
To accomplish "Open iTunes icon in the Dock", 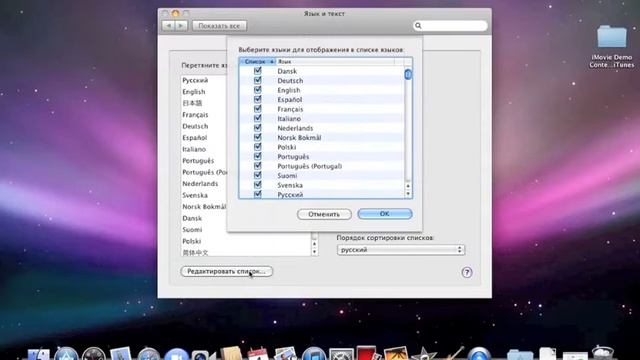I will tap(313, 354).
